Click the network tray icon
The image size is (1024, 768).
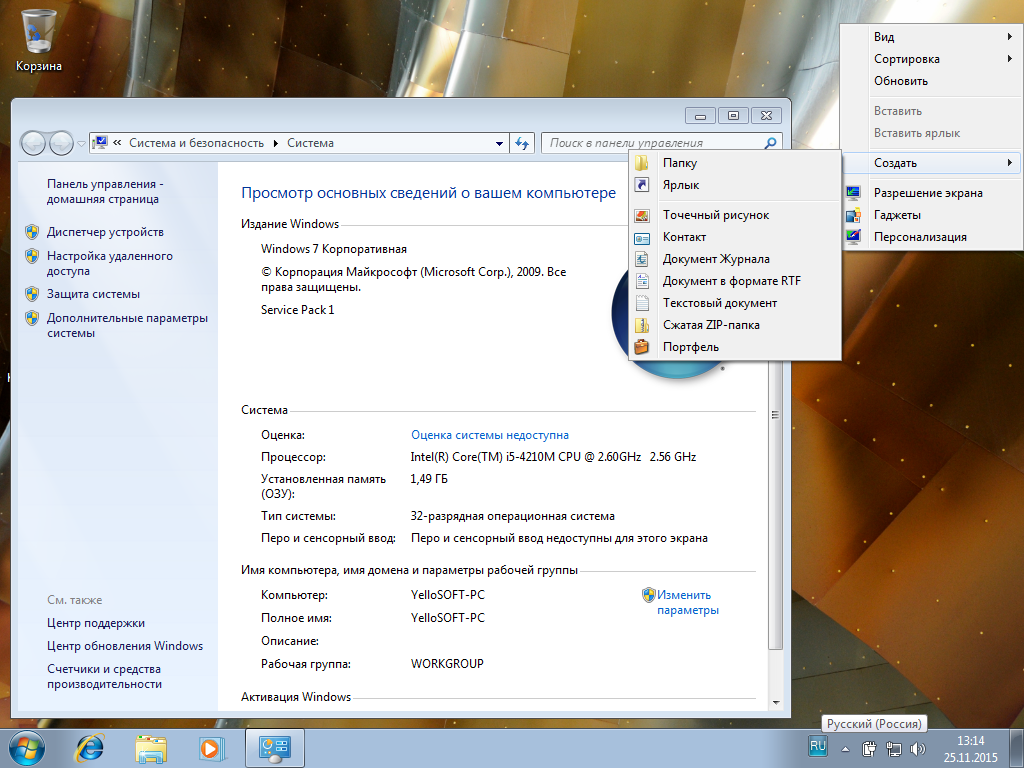pos(893,749)
